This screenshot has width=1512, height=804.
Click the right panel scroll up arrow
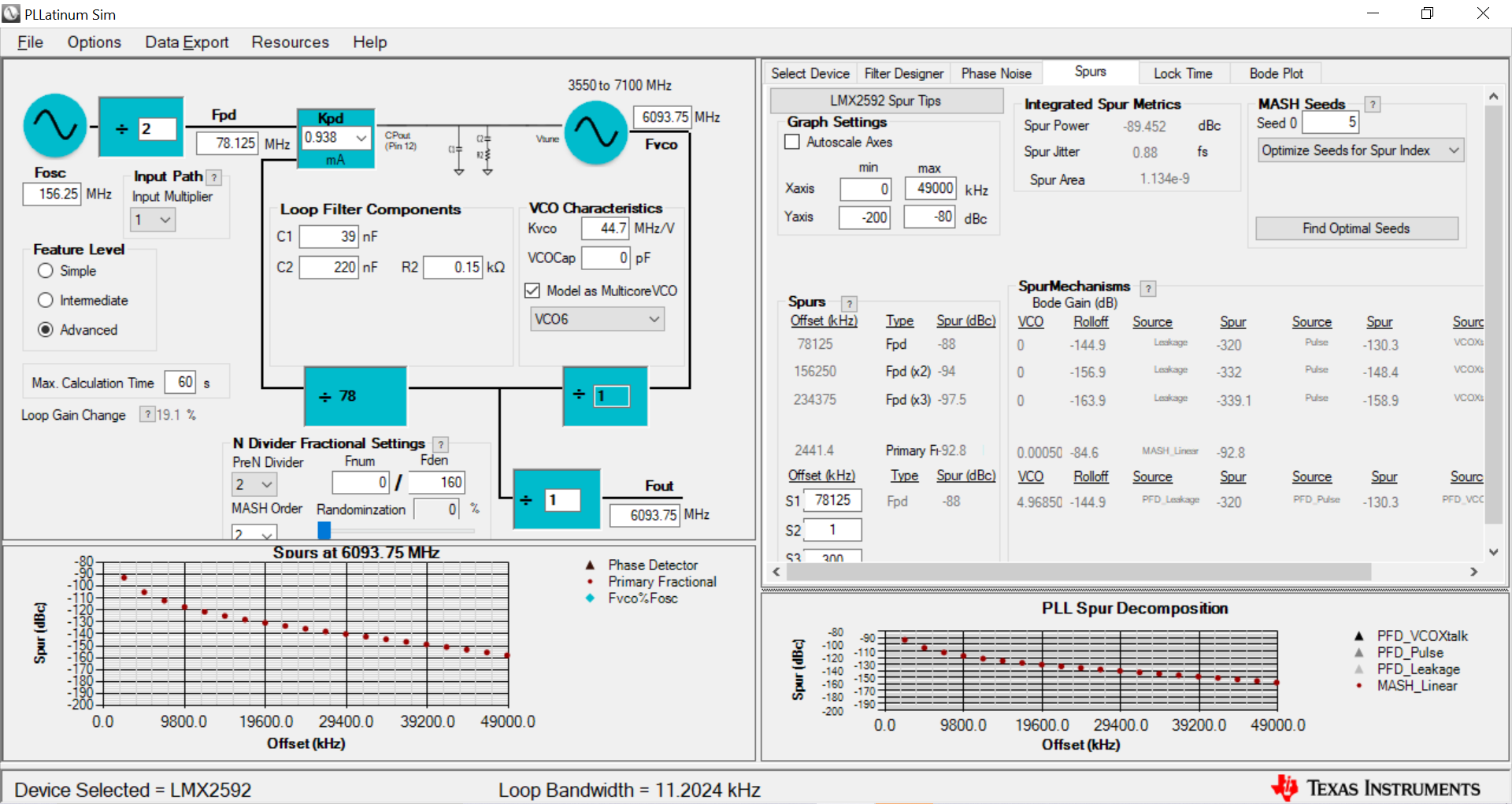[1493, 96]
